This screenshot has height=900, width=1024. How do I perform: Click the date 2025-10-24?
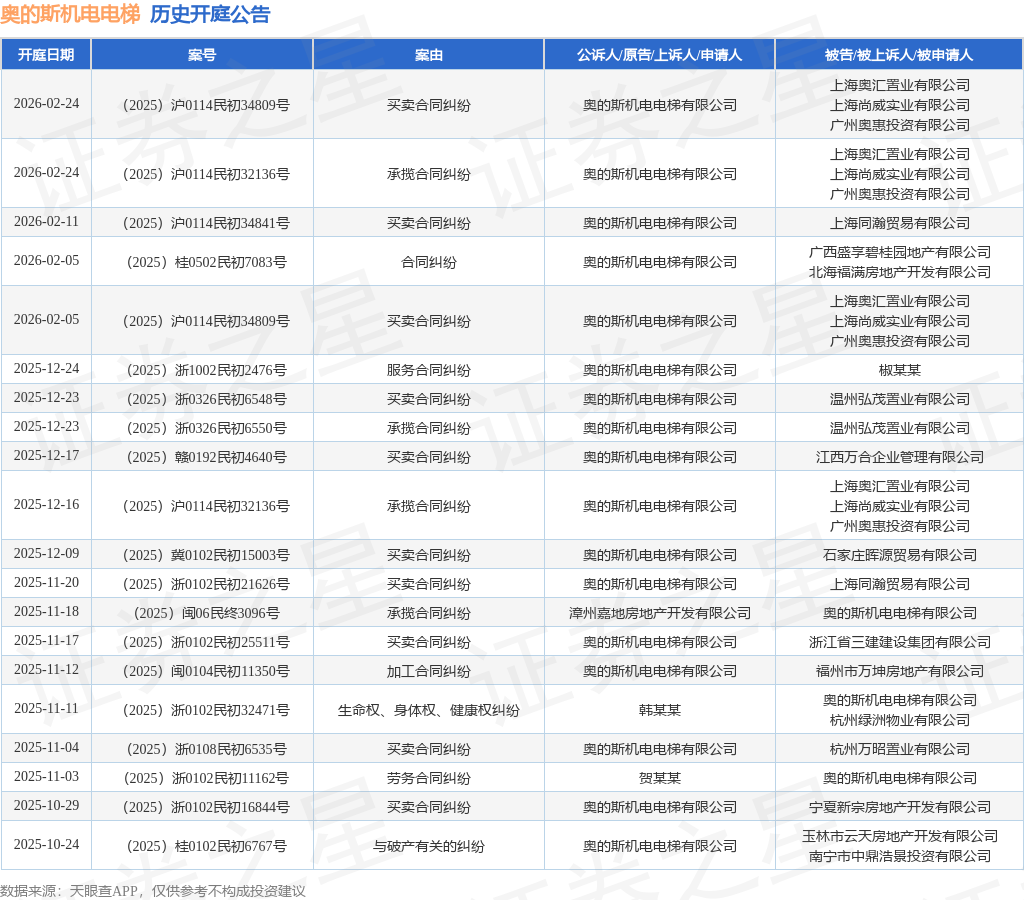(46, 844)
